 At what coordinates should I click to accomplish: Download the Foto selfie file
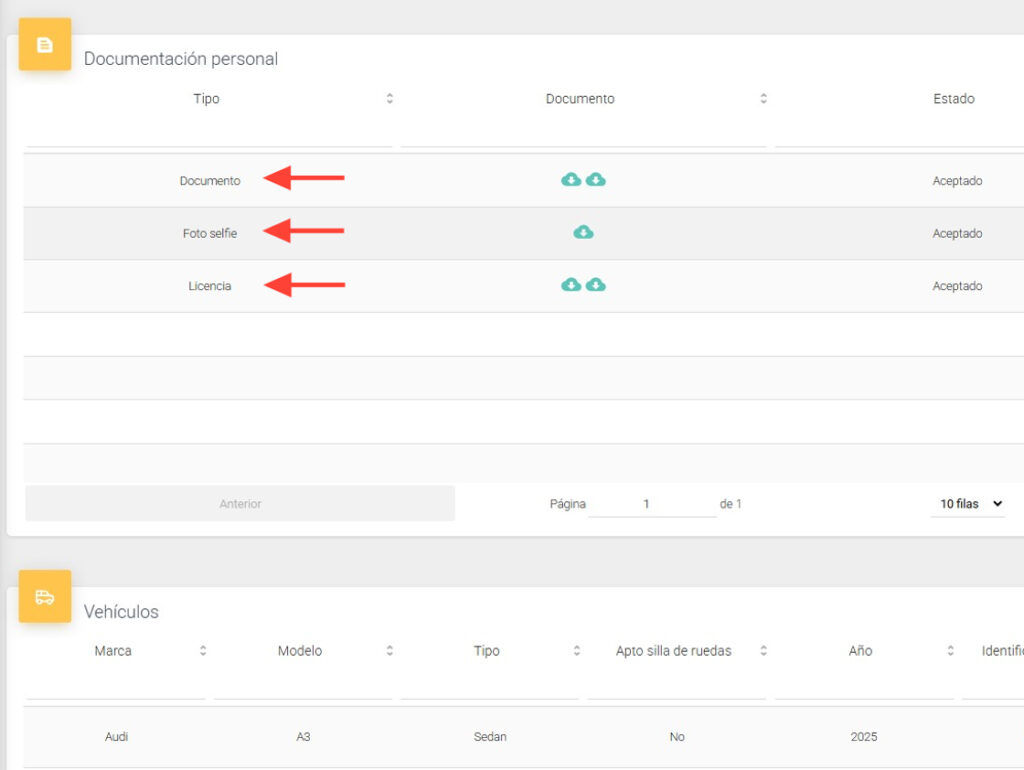click(x=583, y=232)
